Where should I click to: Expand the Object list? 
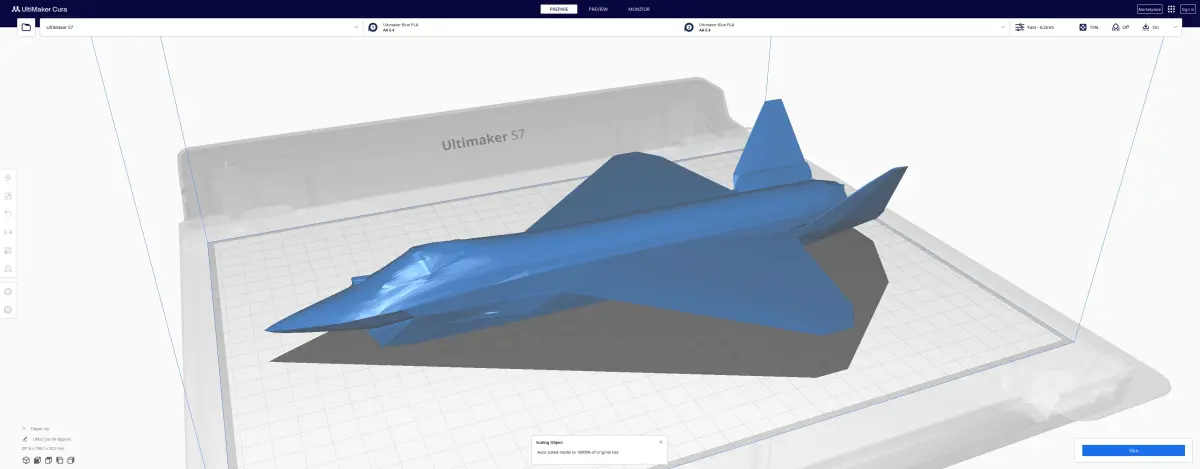pyautogui.click(x=35, y=428)
